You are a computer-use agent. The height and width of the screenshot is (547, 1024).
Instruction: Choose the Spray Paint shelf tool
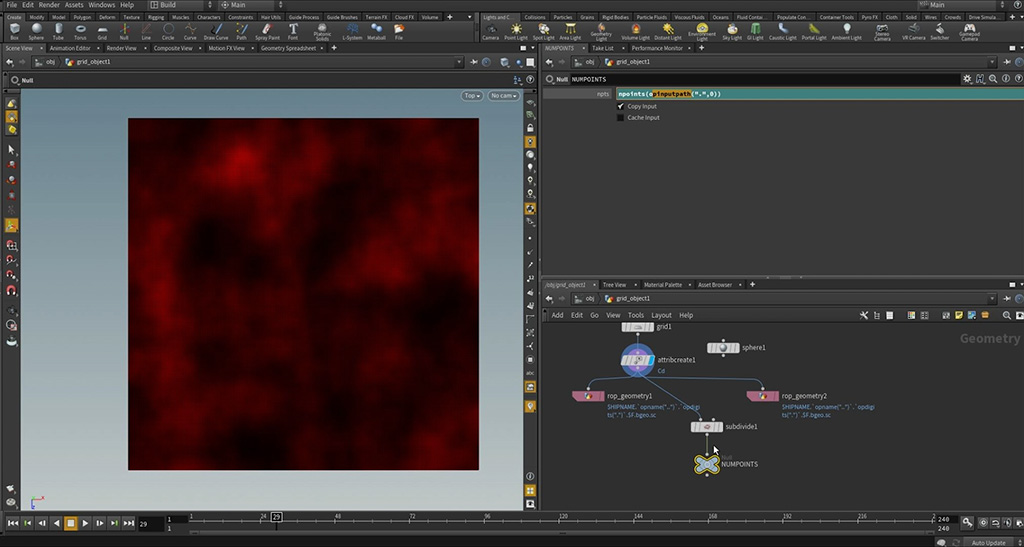266,30
